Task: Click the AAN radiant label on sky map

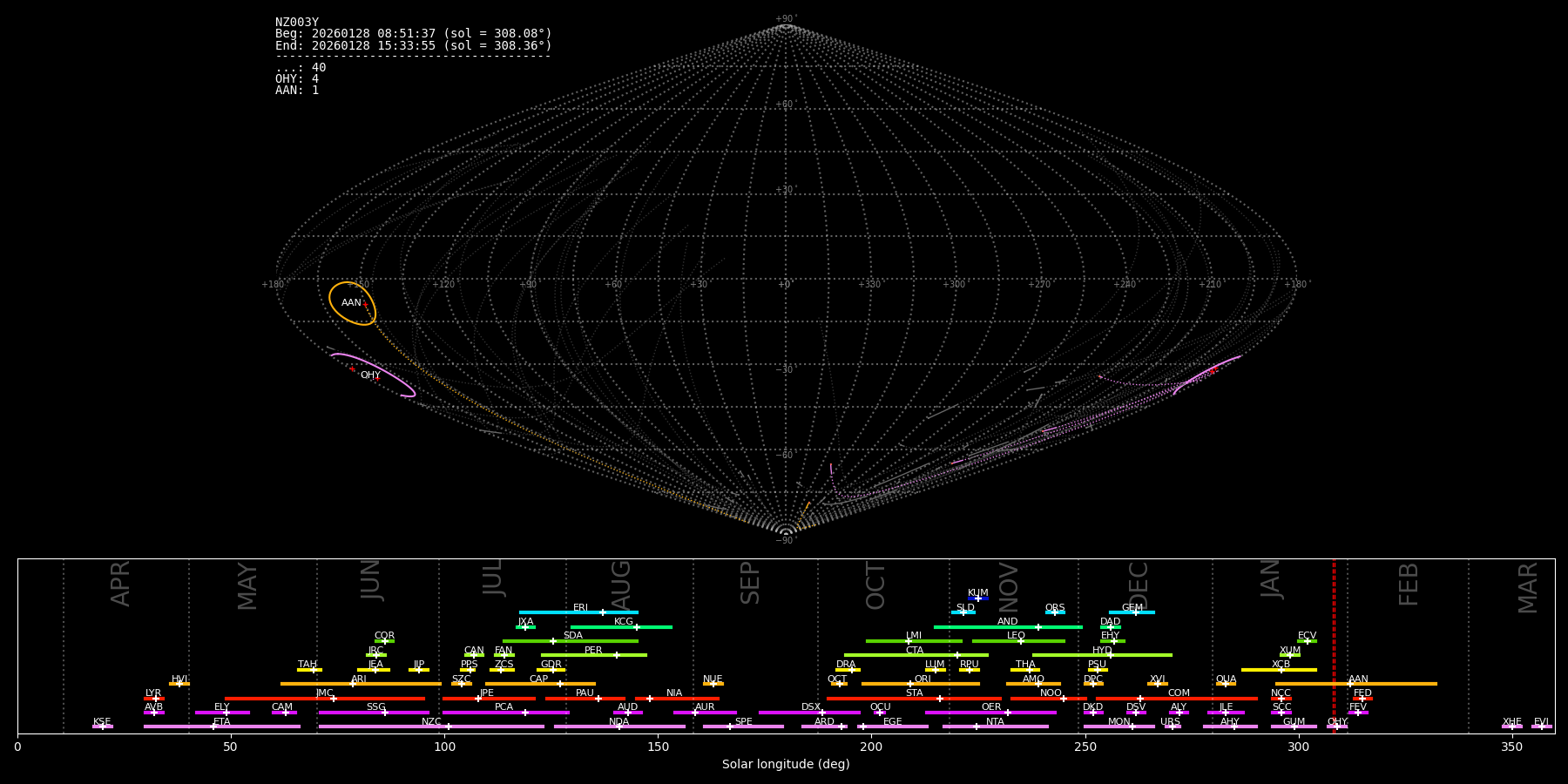Action: click(351, 303)
